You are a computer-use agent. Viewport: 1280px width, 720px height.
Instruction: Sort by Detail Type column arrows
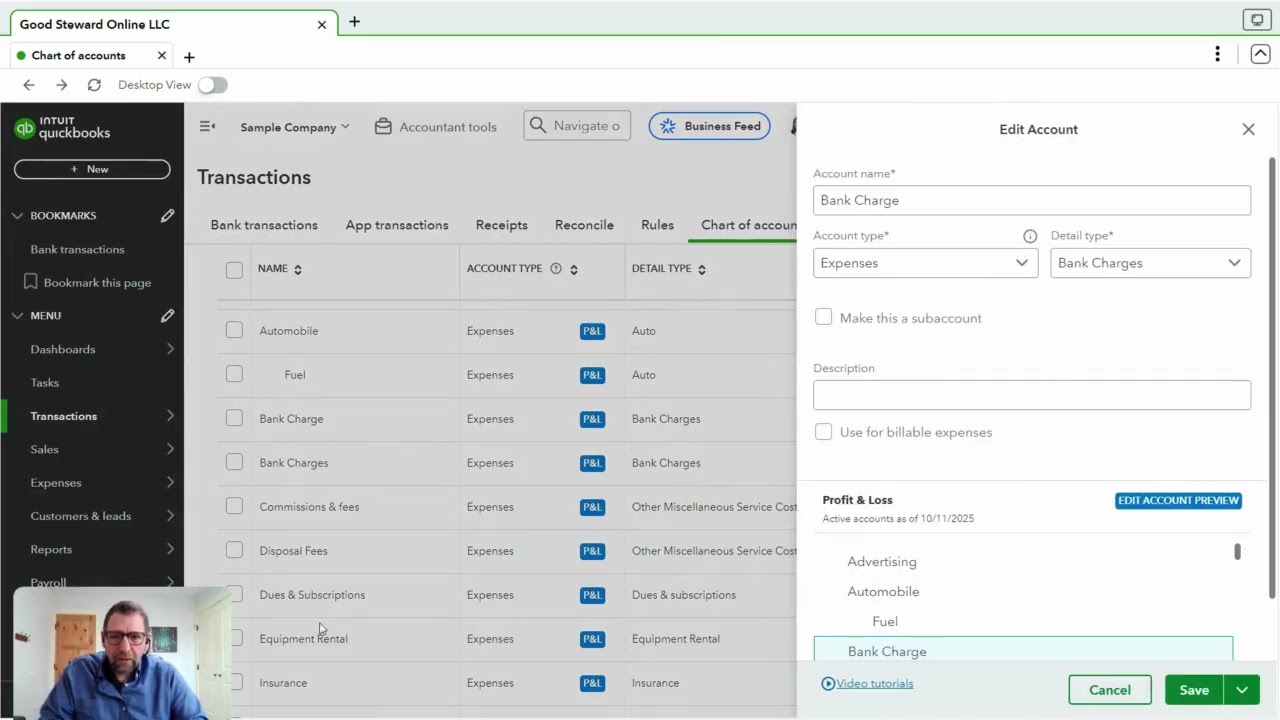pyautogui.click(x=702, y=269)
